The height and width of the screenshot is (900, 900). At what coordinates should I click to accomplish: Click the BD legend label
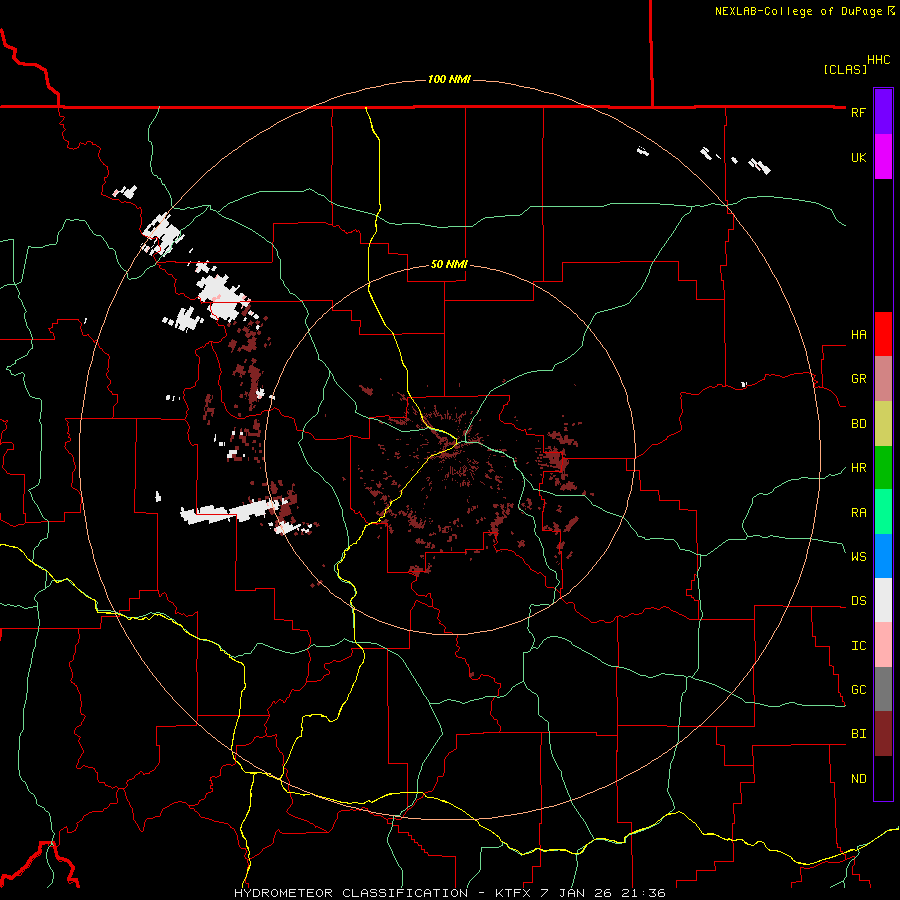point(858,424)
